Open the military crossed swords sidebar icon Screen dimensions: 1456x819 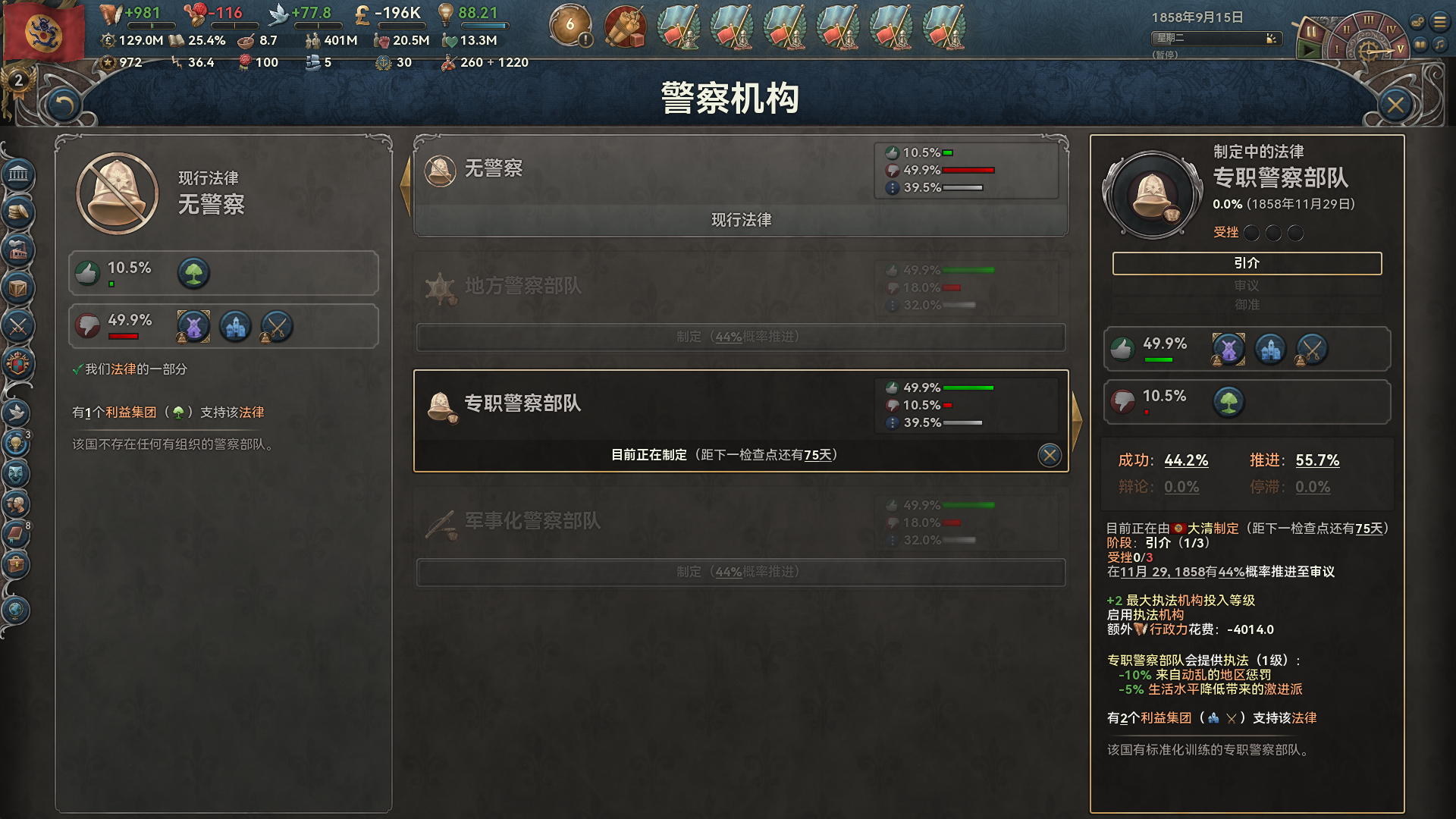(x=18, y=327)
